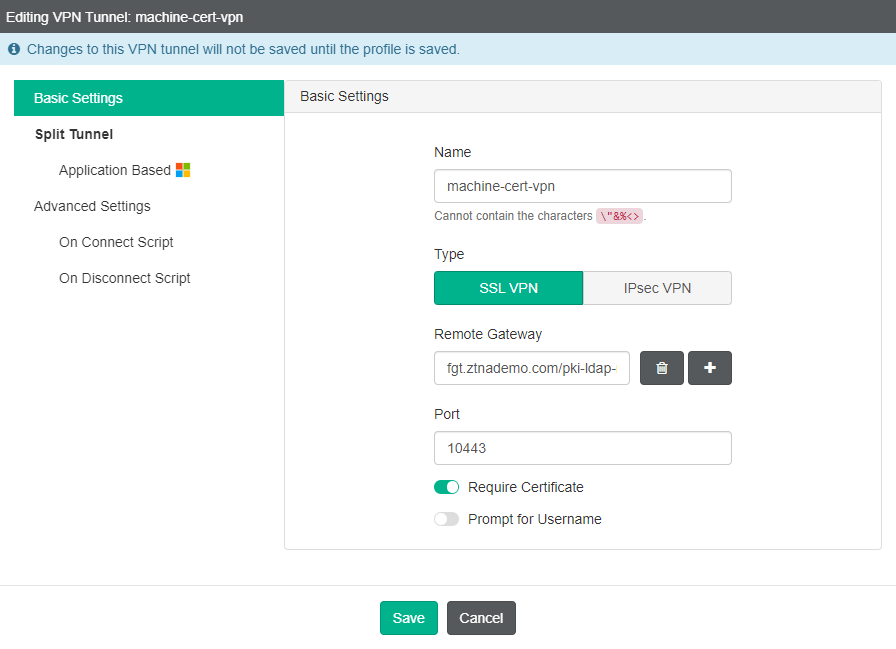Select SSL VPN as the tunnel type
This screenshot has width=896, height=649.
508,288
